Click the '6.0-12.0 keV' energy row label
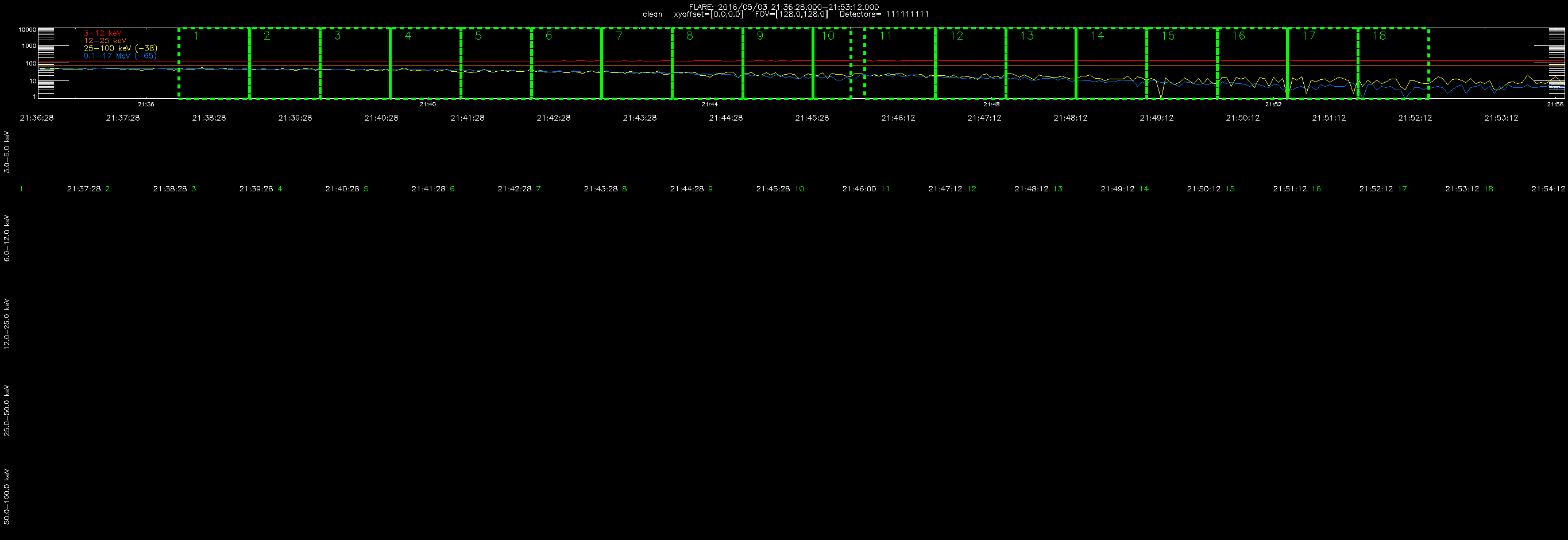 [x=7, y=237]
